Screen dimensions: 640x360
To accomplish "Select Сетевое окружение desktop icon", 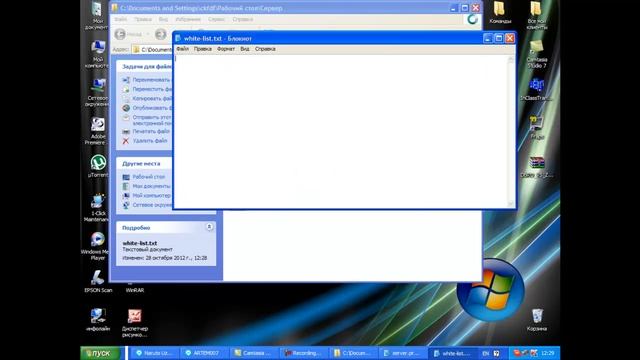I will [97, 93].
